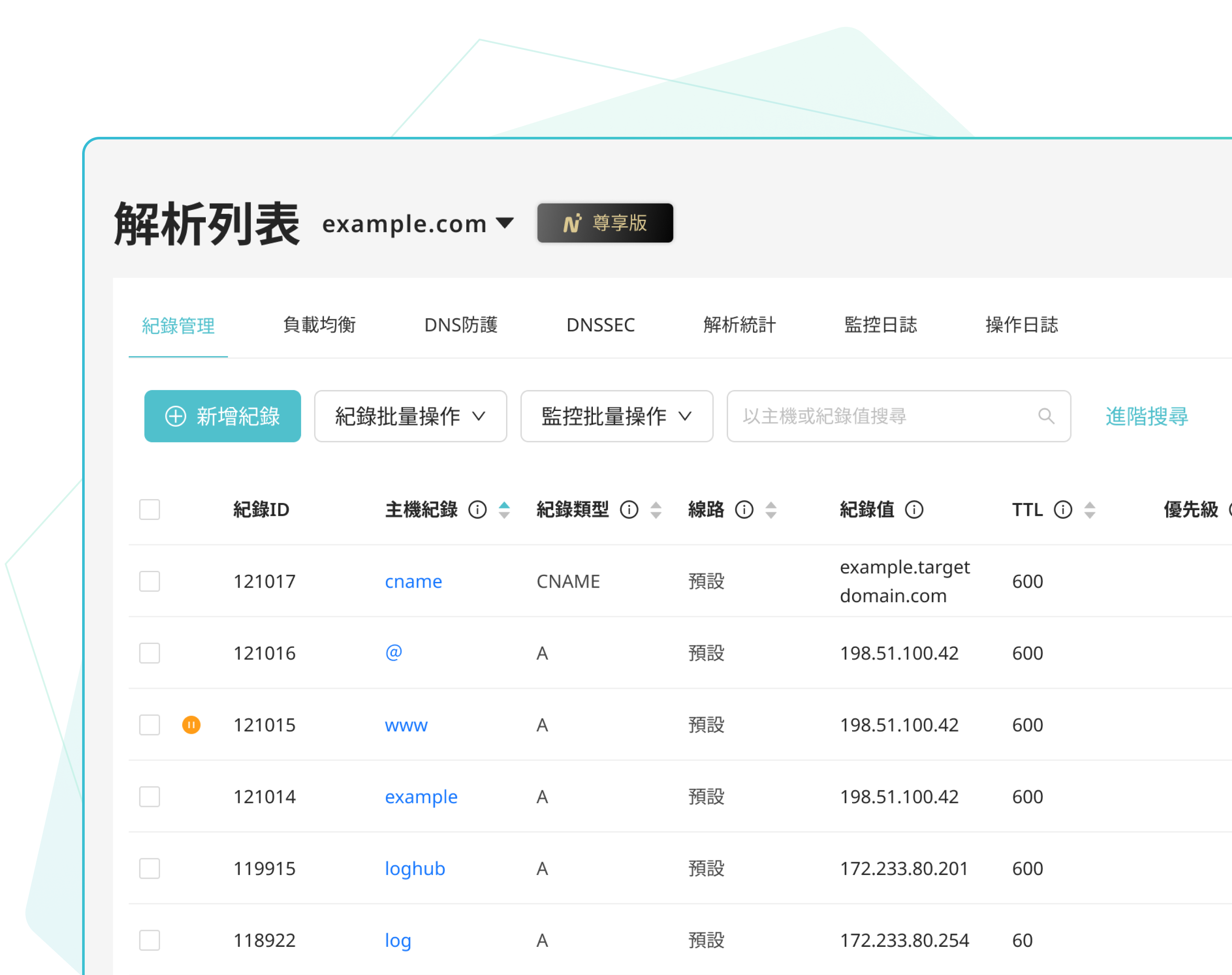Image resolution: width=1232 pixels, height=975 pixels.
Task: Sort the TTL column with arrows
Action: point(1090,509)
